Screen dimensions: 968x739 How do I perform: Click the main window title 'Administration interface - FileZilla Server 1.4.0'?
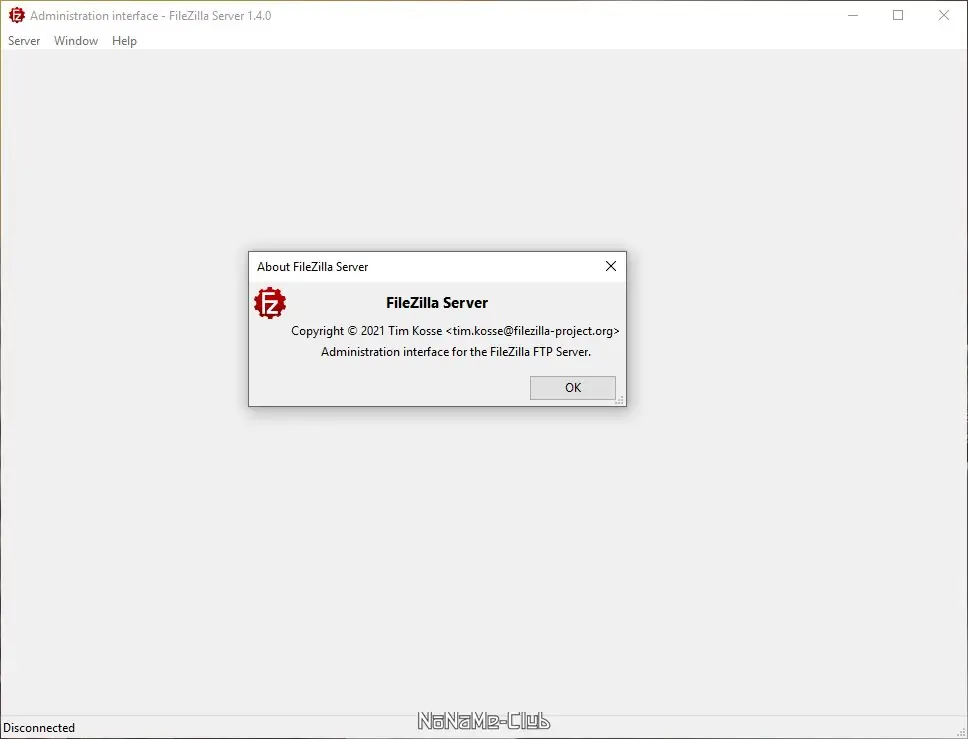point(151,15)
